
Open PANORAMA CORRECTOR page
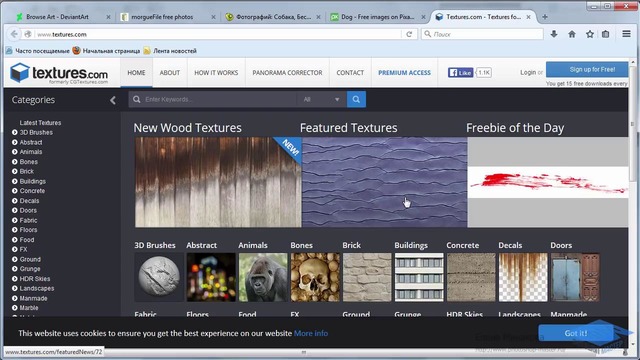287,73
